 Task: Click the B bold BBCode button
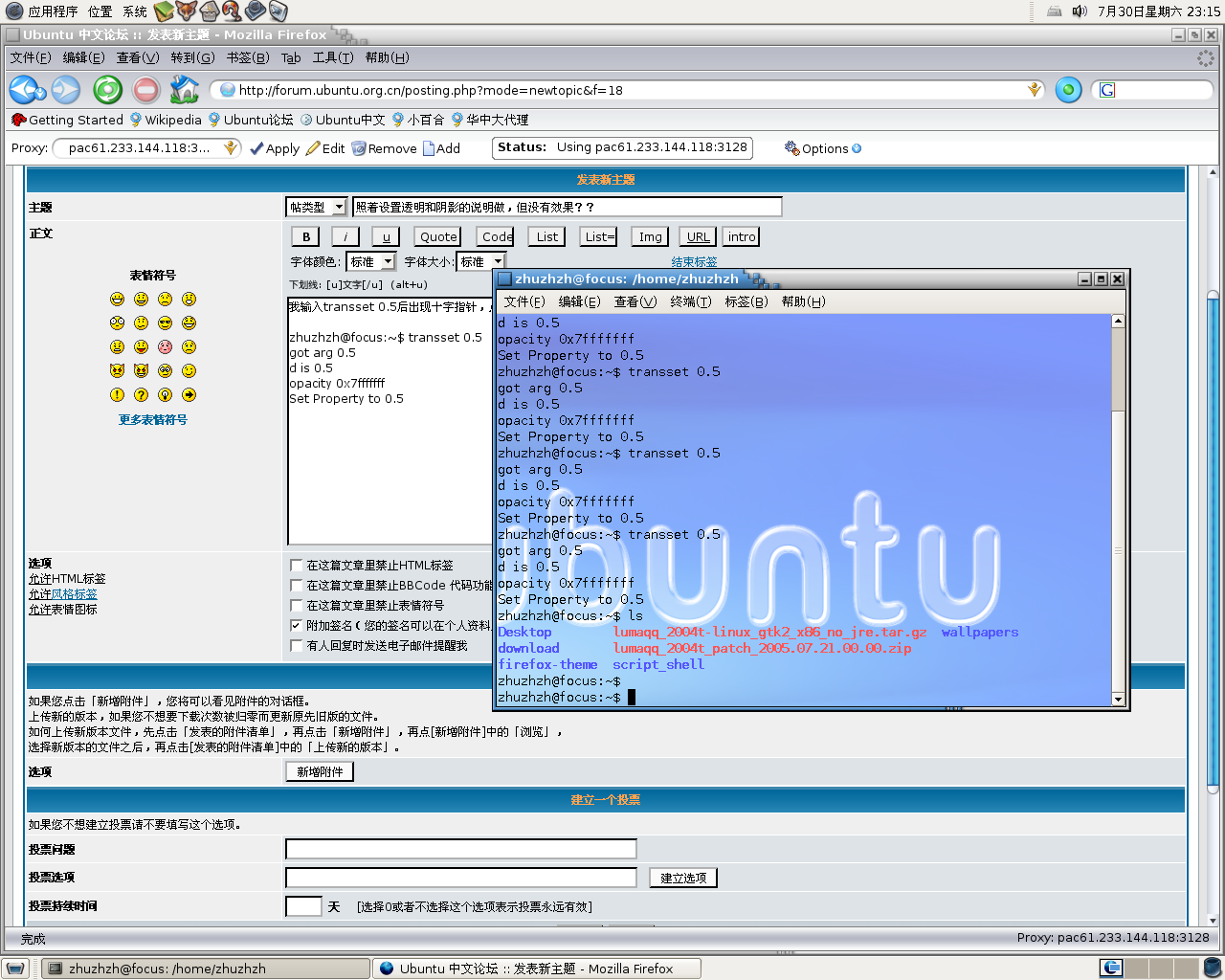[306, 236]
